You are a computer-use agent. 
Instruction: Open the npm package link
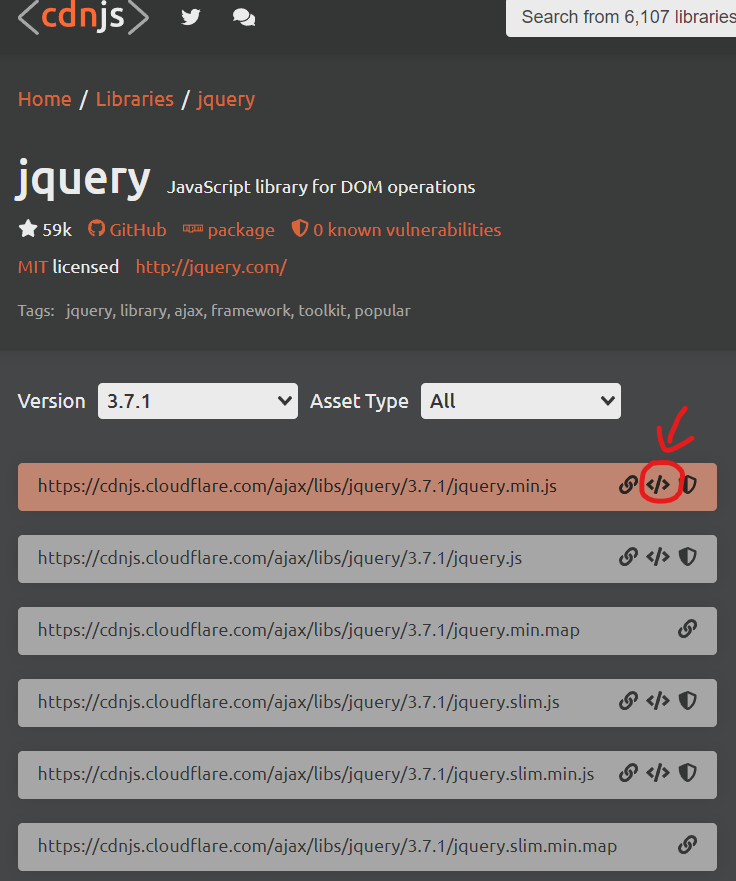pyautogui.click(x=229, y=230)
